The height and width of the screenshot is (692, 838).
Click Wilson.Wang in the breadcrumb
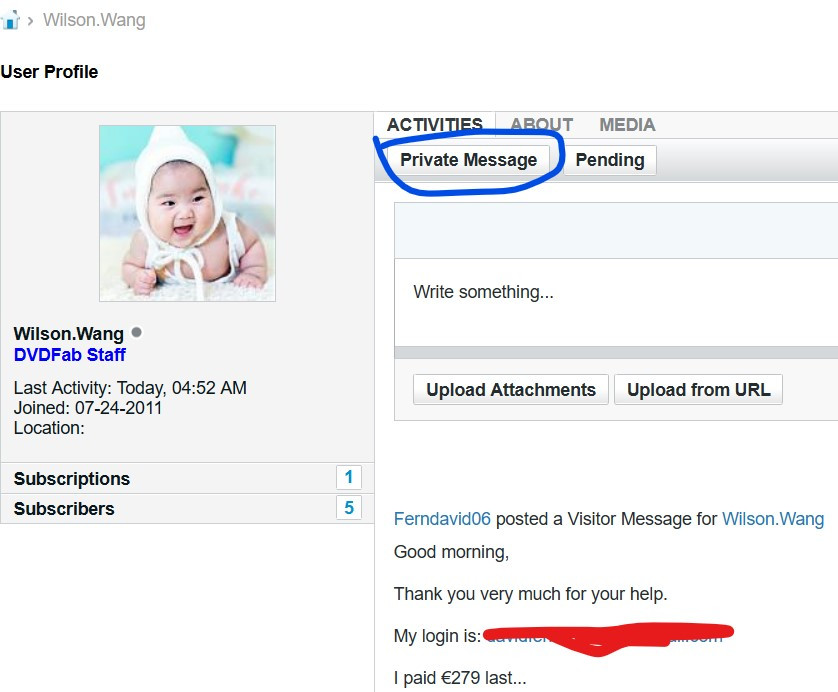tap(94, 20)
